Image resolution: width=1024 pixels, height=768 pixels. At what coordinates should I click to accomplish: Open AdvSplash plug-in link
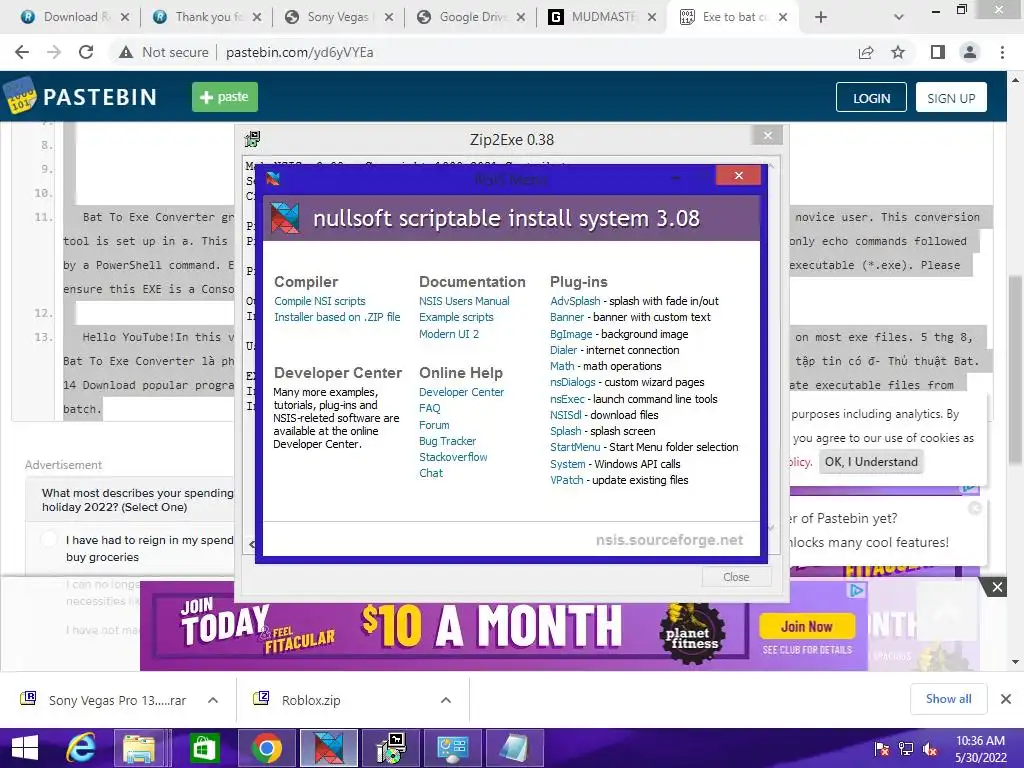point(575,301)
